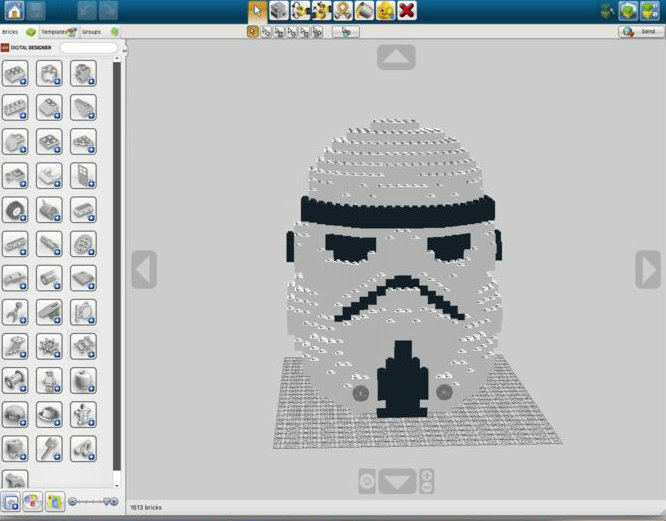Open the Bricks tab
The height and width of the screenshot is (521, 666).
(x=19, y=32)
